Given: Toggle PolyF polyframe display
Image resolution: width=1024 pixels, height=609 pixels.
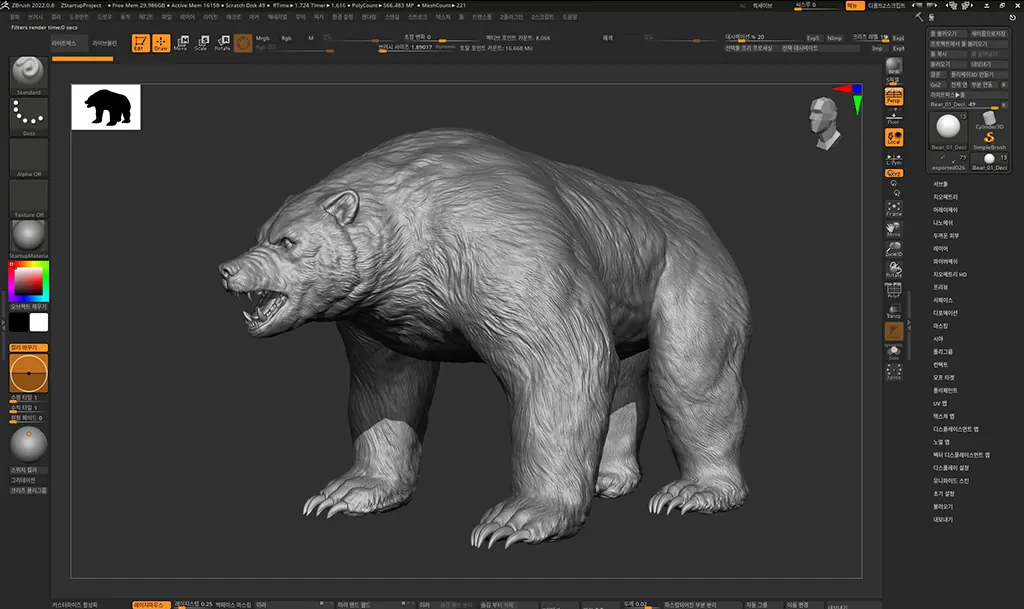Looking at the screenshot, I should [x=894, y=290].
